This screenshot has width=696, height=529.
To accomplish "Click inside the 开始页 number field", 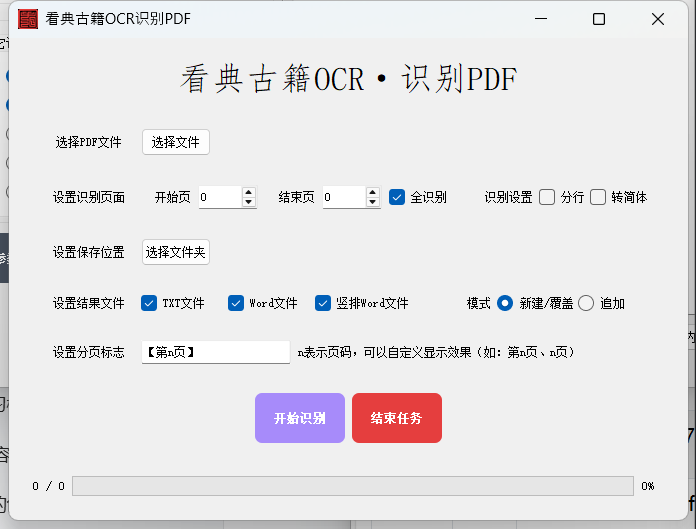I will click(x=218, y=197).
